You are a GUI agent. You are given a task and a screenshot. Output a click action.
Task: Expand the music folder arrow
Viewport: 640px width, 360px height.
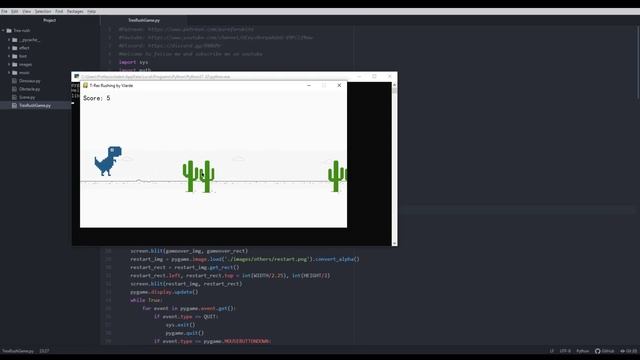coord(9,73)
